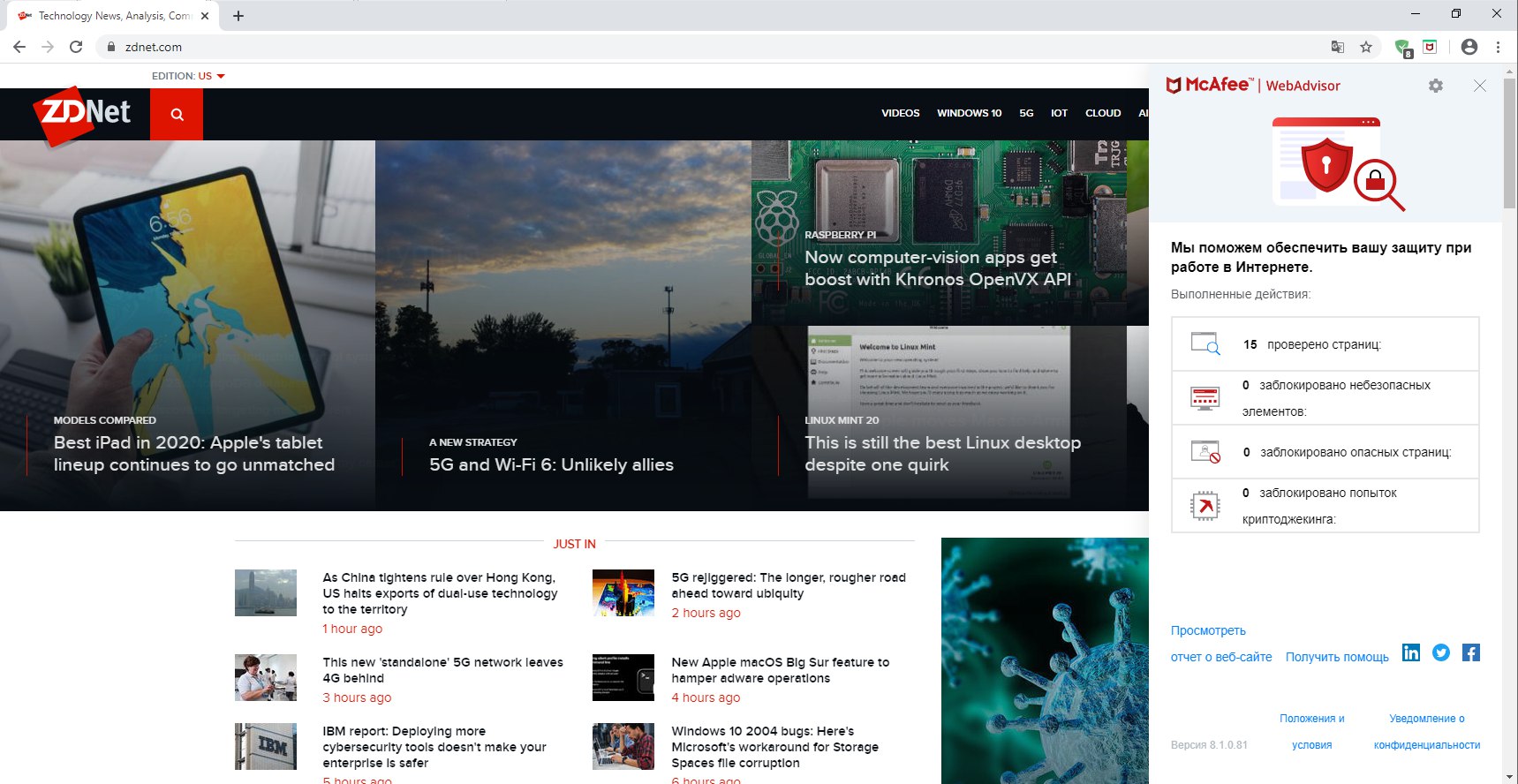
Task: Click the browser forward arrow
Action: (48, 47)
